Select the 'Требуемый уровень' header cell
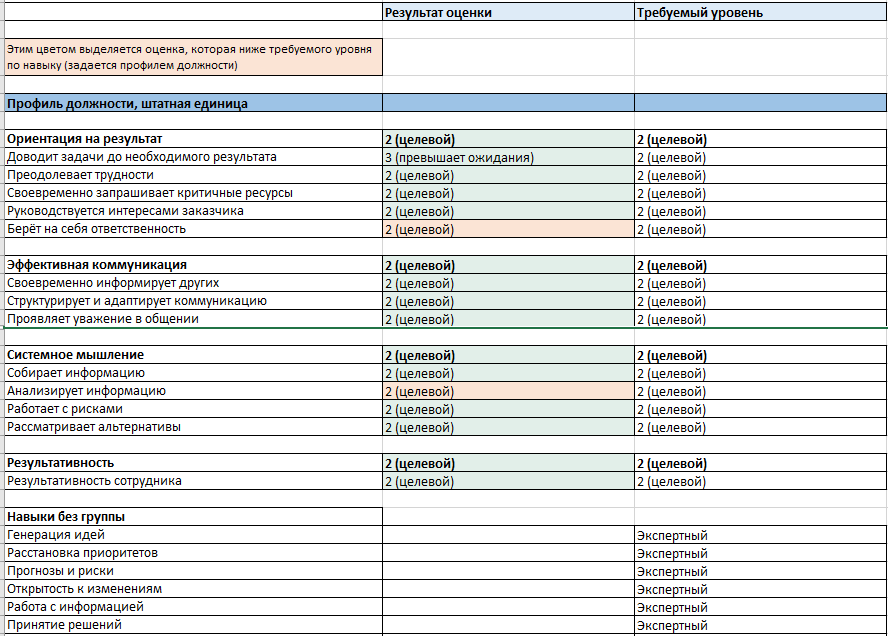 (760, 12)
